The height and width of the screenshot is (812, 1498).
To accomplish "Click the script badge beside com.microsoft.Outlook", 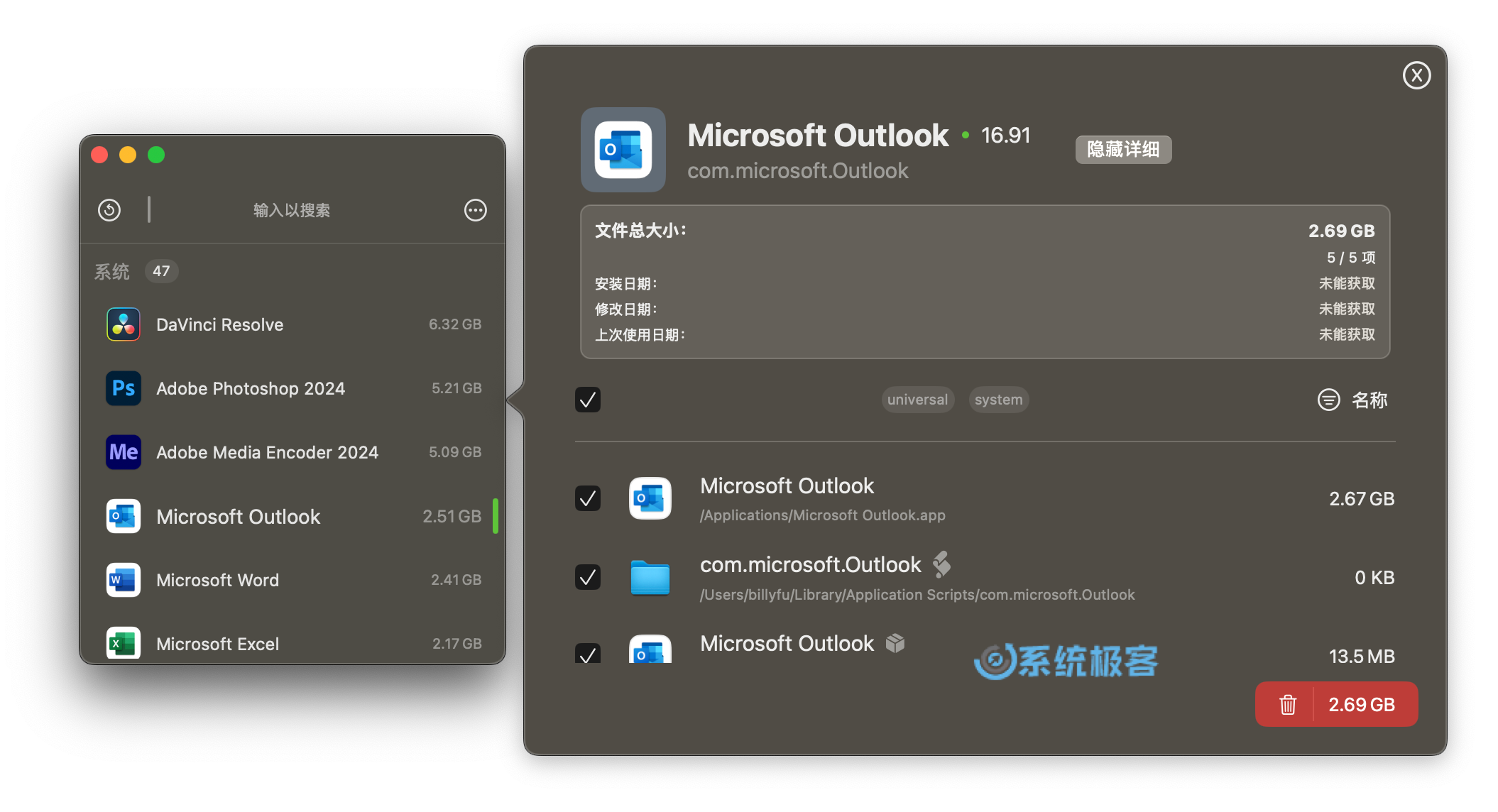I will coord(942,564).
